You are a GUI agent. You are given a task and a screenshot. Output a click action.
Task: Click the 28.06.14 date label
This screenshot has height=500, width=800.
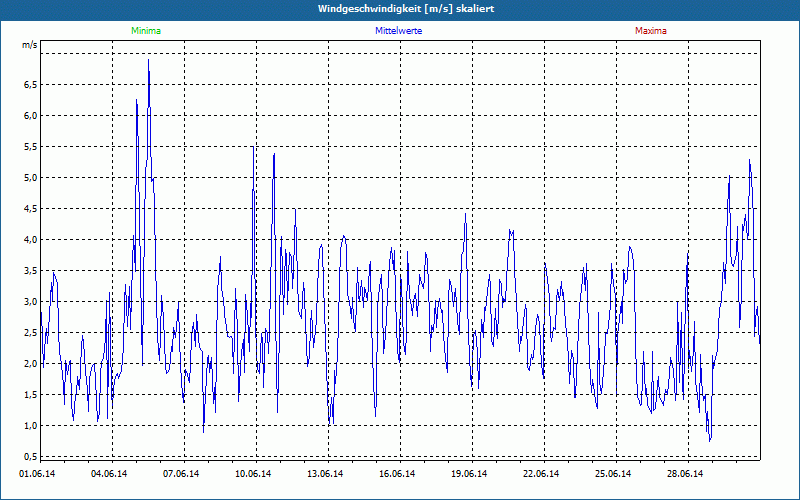click(685, 474)
